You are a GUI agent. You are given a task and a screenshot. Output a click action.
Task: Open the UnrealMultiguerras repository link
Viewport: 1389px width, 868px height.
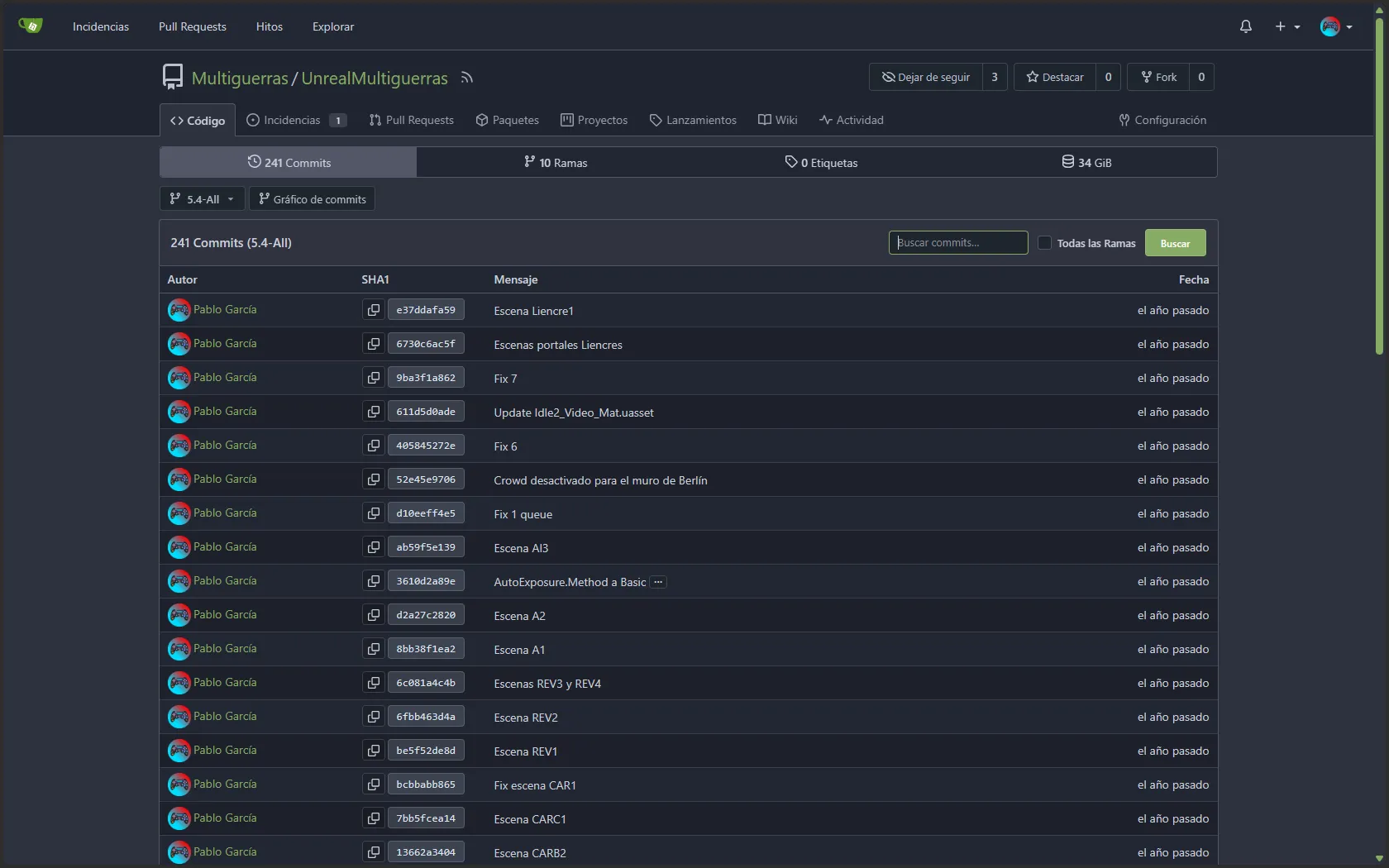click(x=375, y=78)
